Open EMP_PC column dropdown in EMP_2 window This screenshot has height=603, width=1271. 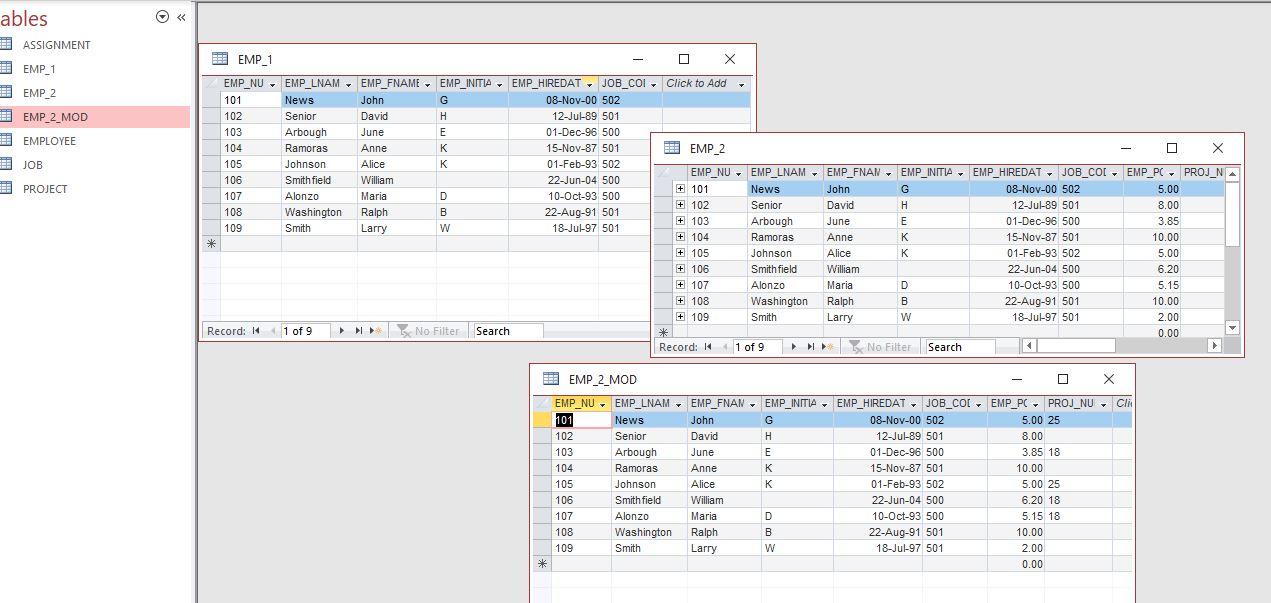[1172, 174]
